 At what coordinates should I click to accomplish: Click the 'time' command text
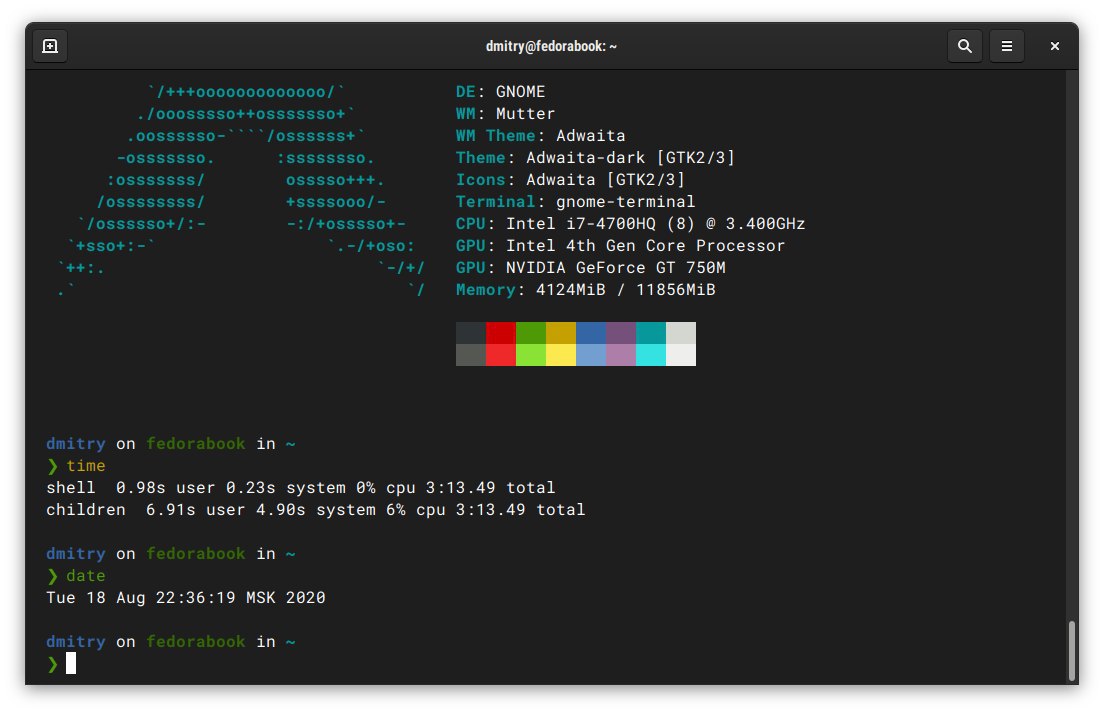point(86,466)
